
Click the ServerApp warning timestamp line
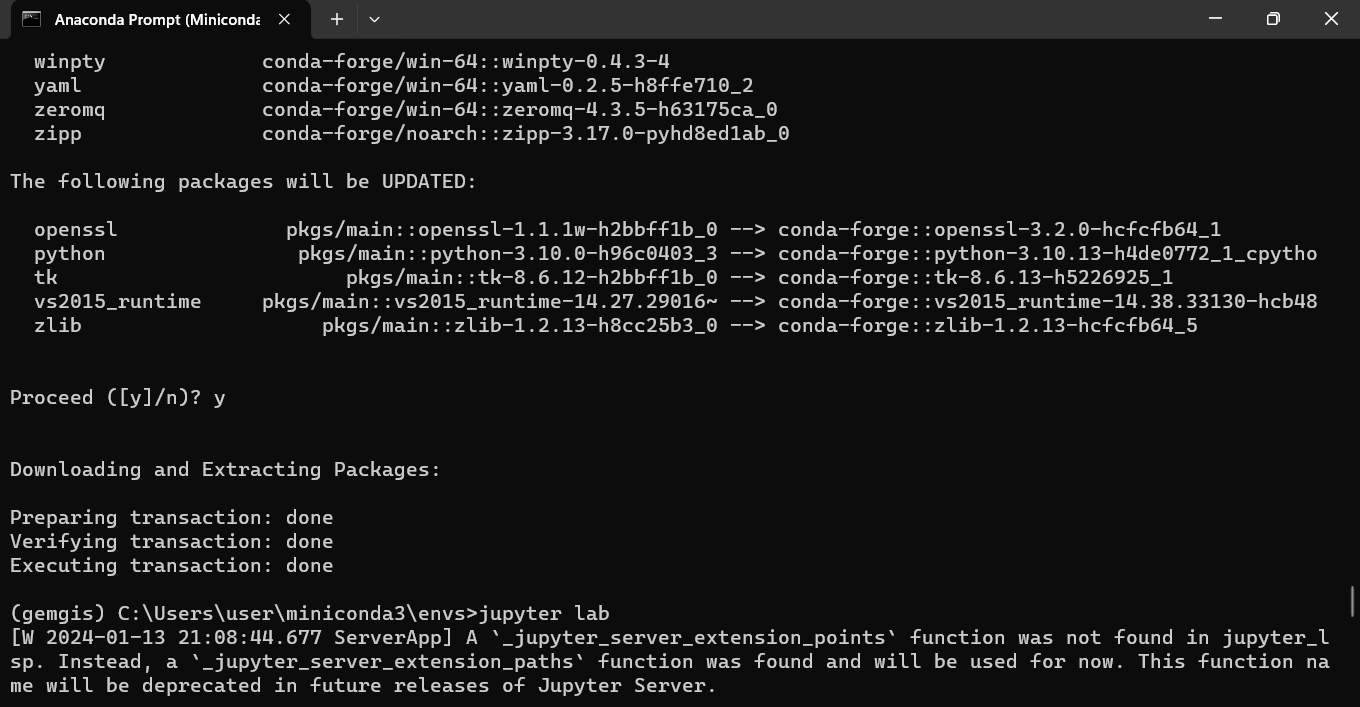coord(670,637)
